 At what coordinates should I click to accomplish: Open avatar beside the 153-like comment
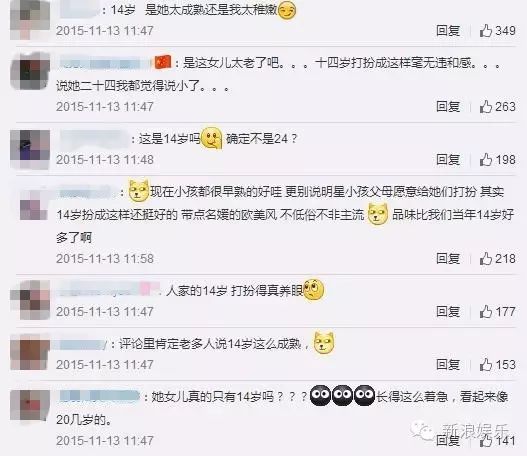click(30, 355)
